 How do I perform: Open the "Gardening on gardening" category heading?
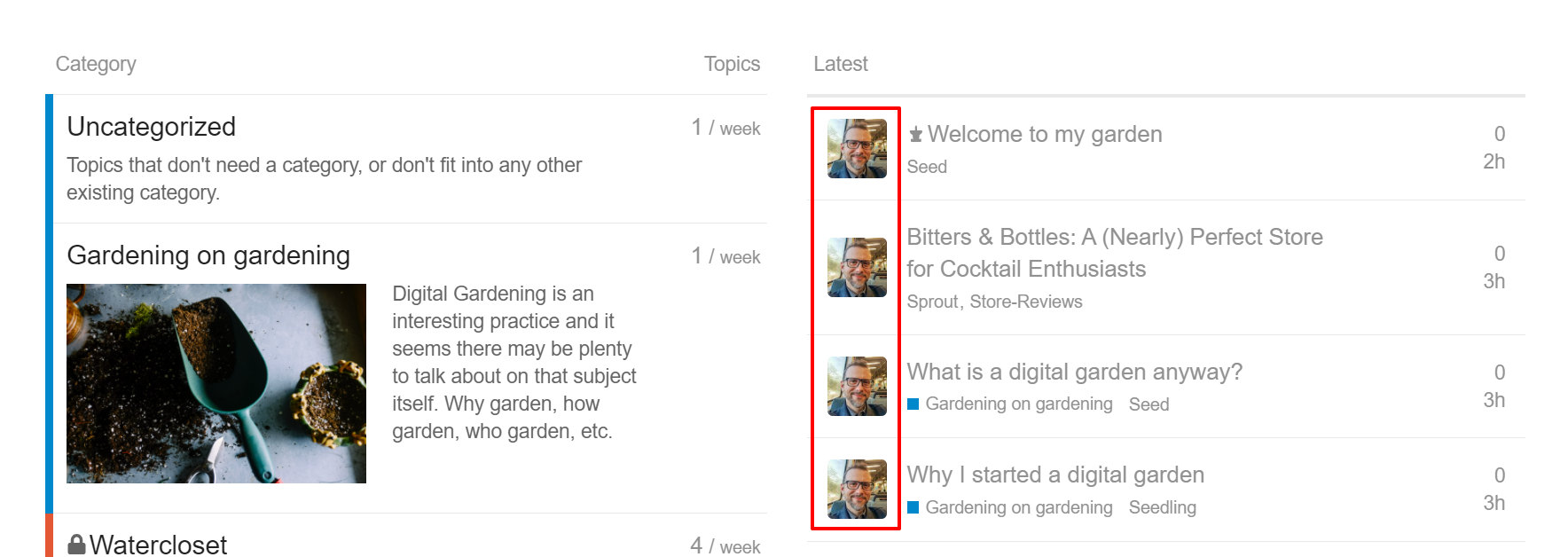(208, 255)
